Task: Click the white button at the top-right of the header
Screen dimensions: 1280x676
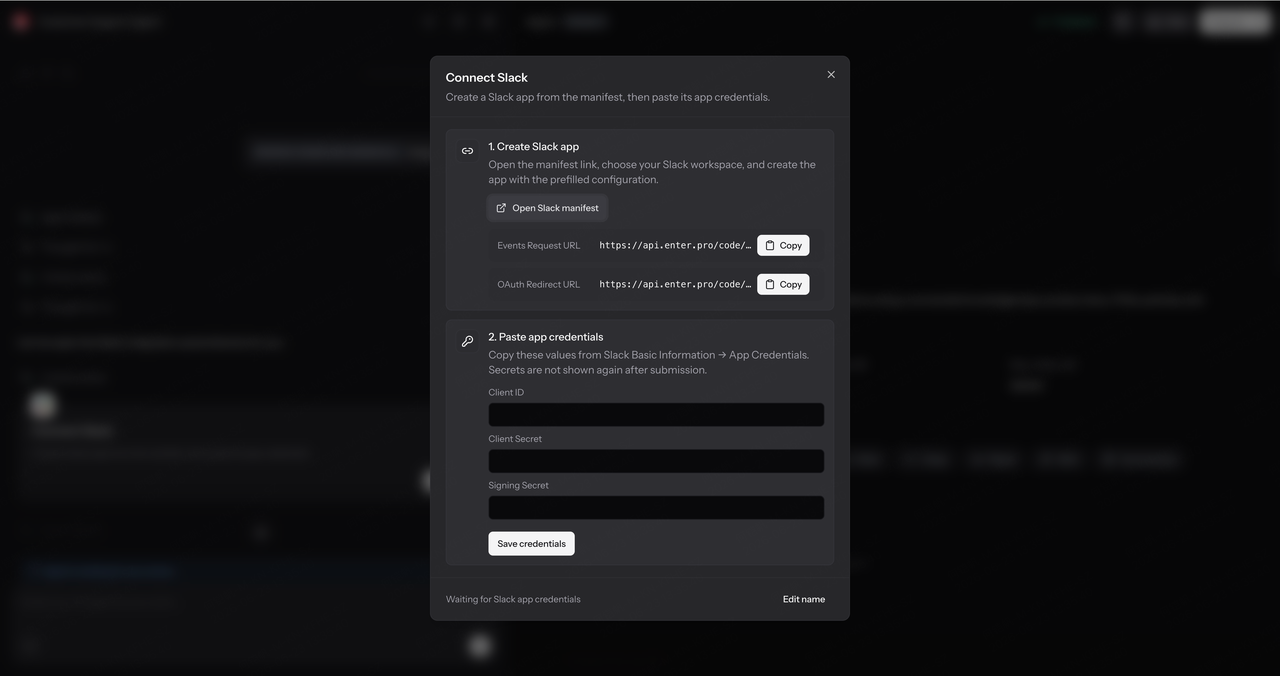Action: pos(1235,21)
